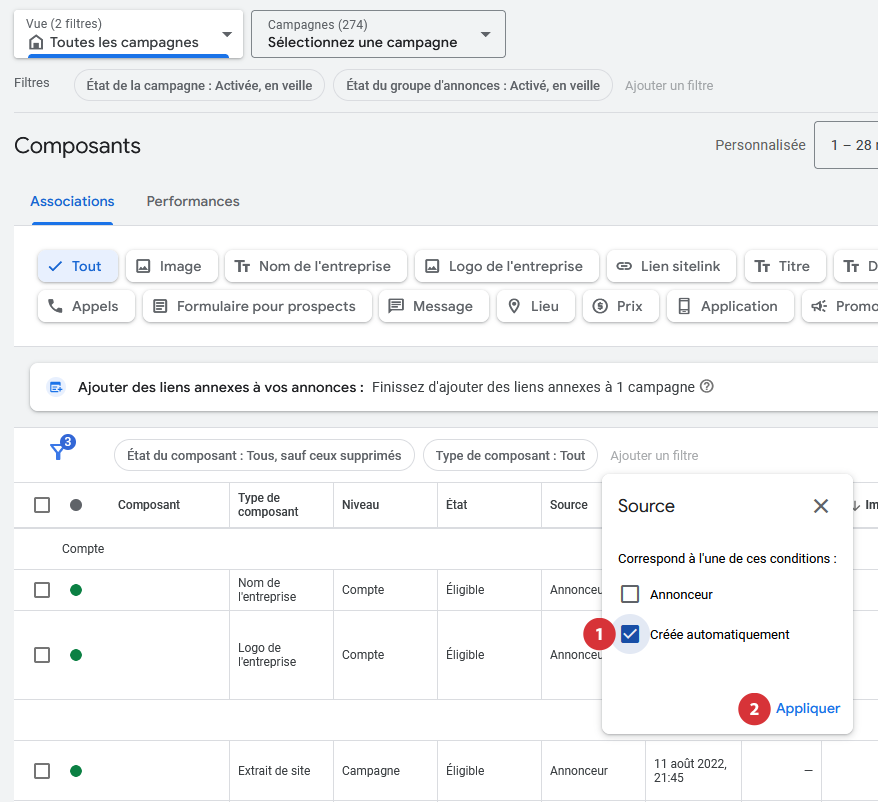Viewport: 878px width, 802px height.
Task: Click Campagne in the Extrait de site row
Action: coord(371,771)
